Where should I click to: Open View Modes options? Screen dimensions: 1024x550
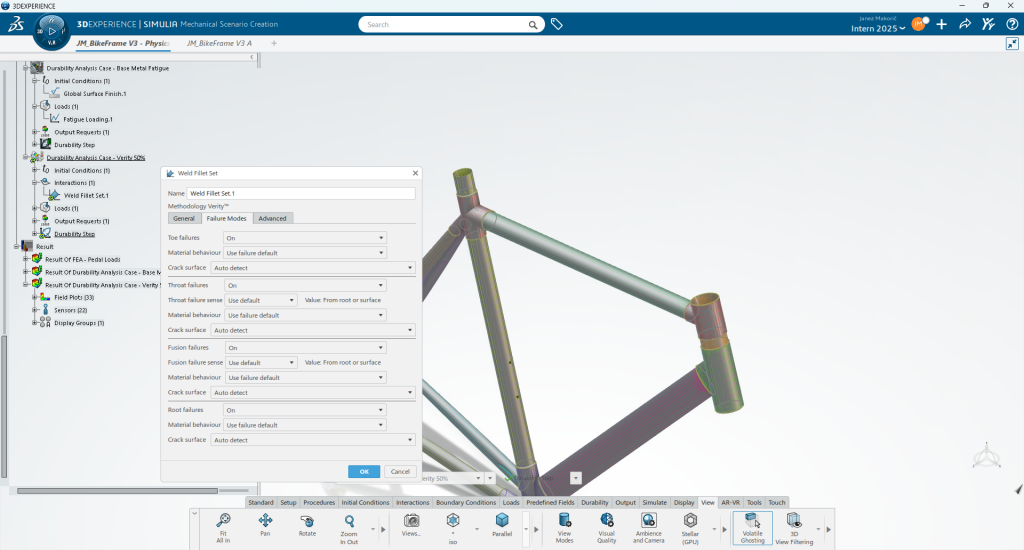pos(564,521)
